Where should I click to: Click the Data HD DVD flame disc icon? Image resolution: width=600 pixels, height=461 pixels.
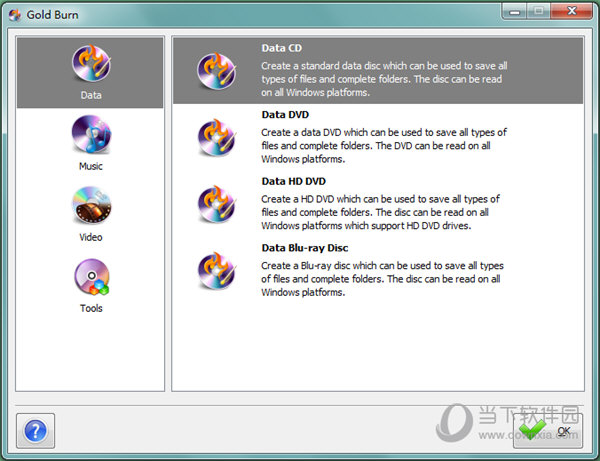click(217, 204)
